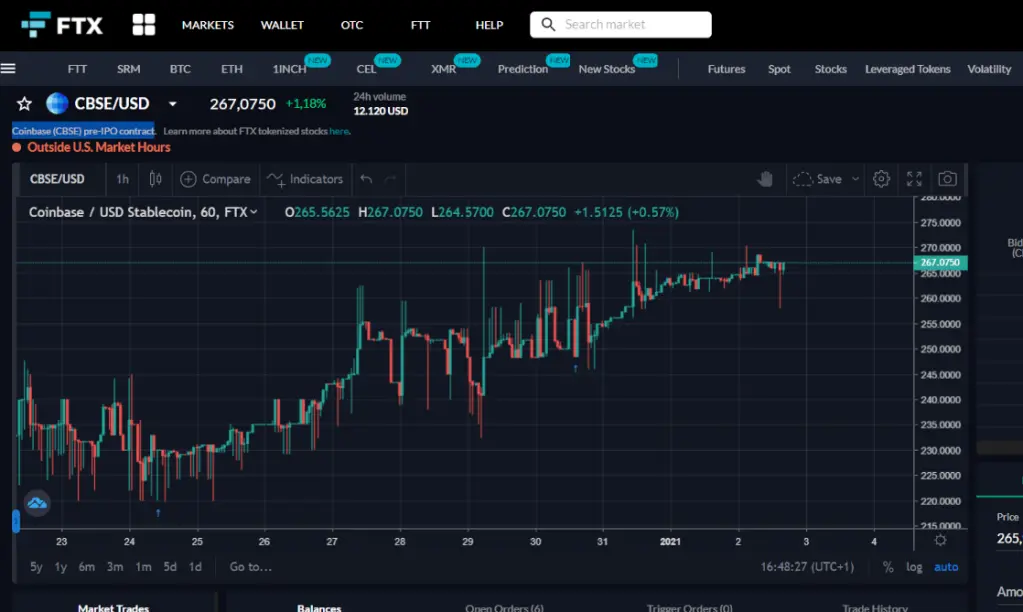1023x612 pixels.
Task: Switch to the Trigger Orders (0) tab
Action: (x=690, y=607)
